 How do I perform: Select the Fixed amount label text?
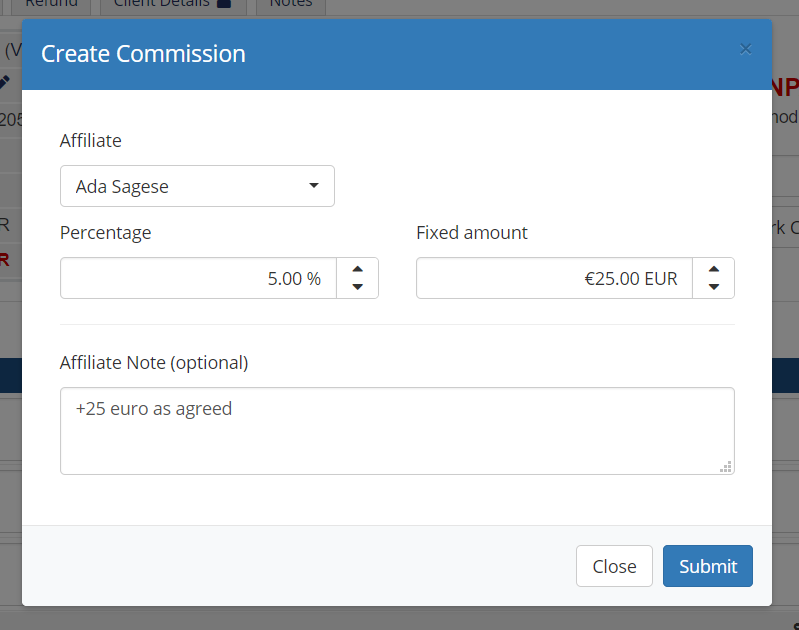tap(472, 233)
